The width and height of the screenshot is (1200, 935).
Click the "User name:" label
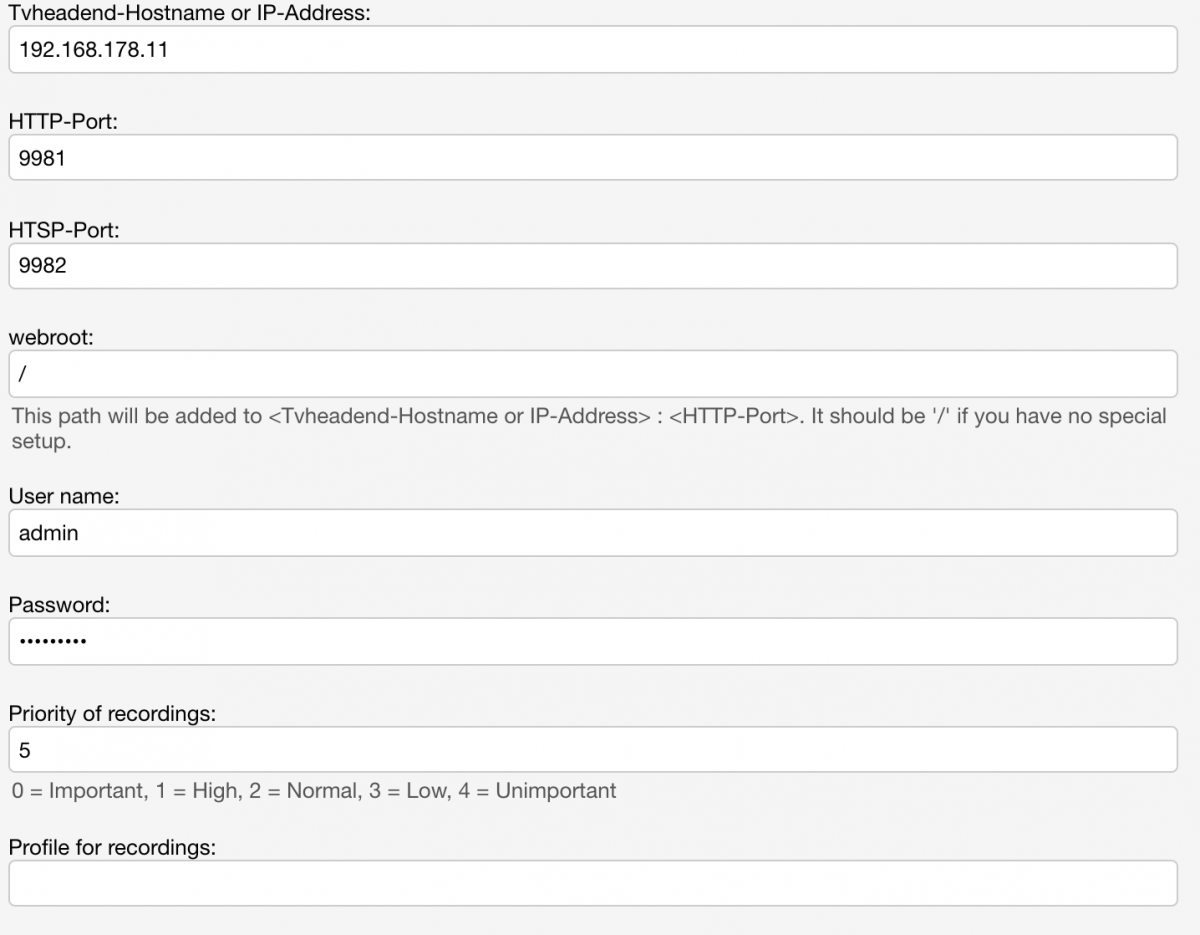point(64,496)
